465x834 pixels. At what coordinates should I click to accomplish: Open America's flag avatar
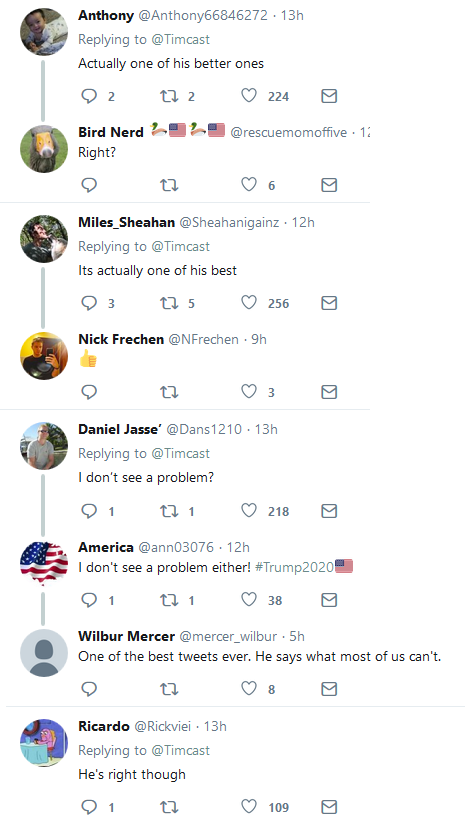(44, 564)
